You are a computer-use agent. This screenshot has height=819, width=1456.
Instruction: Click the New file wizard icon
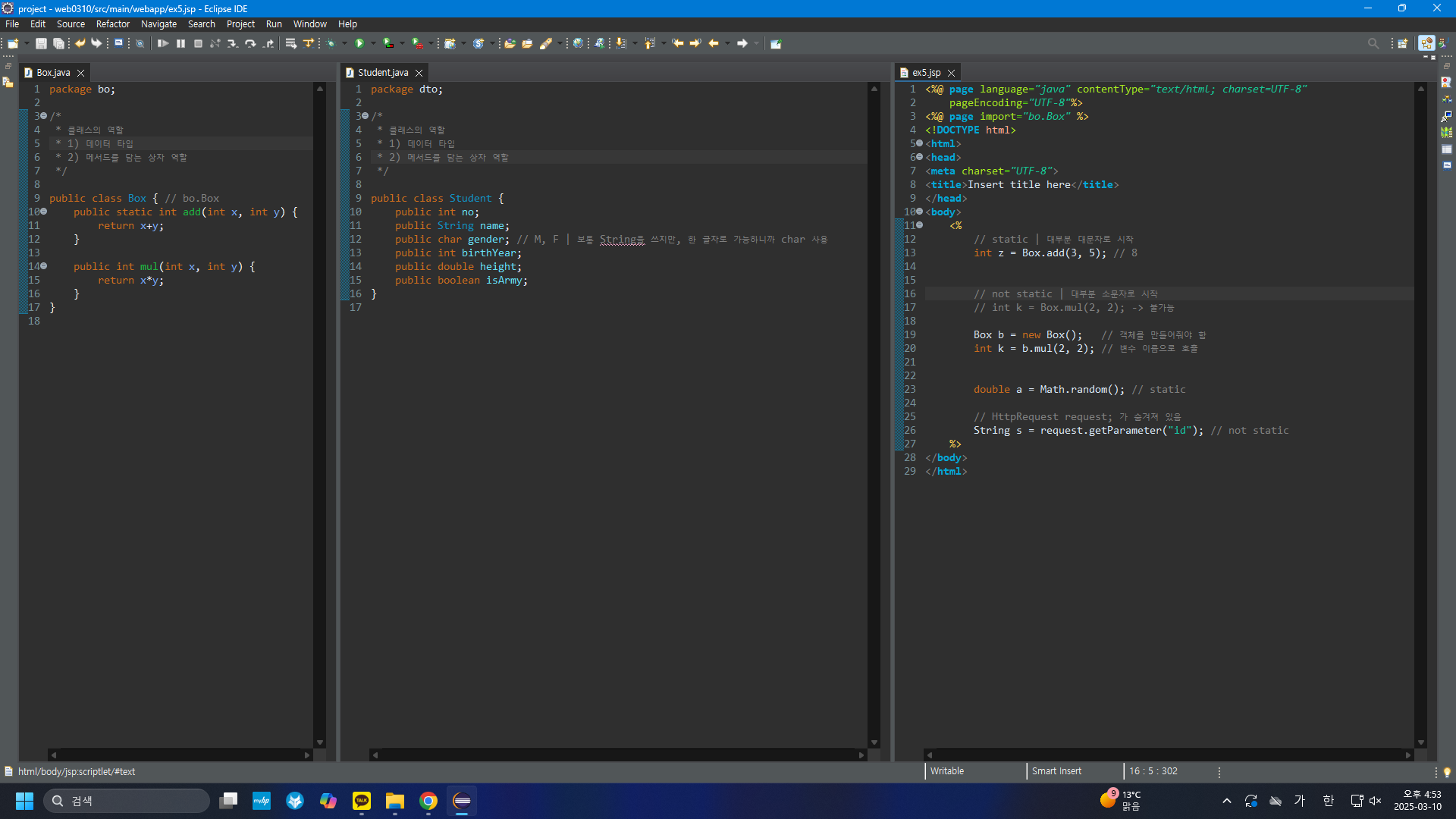[x=13, y=44]
